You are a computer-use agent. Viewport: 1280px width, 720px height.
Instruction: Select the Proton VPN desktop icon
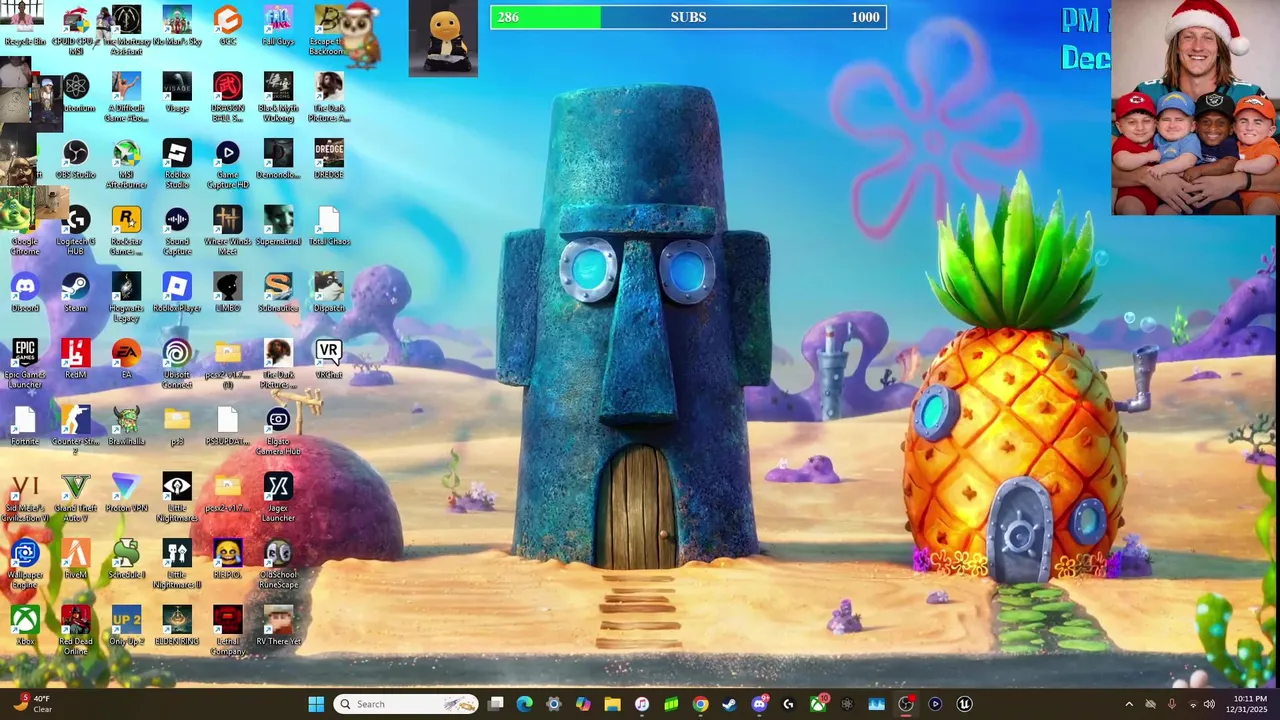[126, 494]
